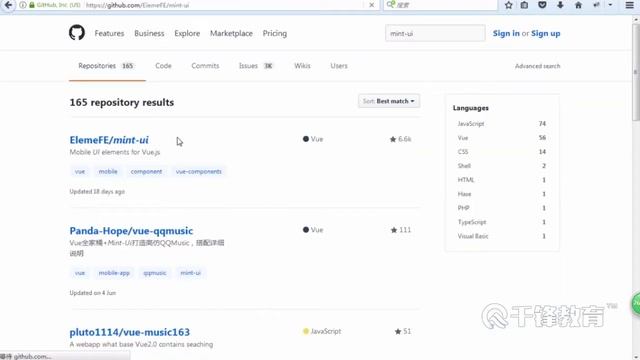Open the Marketplace nav item
Viewport: 640px width, 360px height.
point(231,33)
